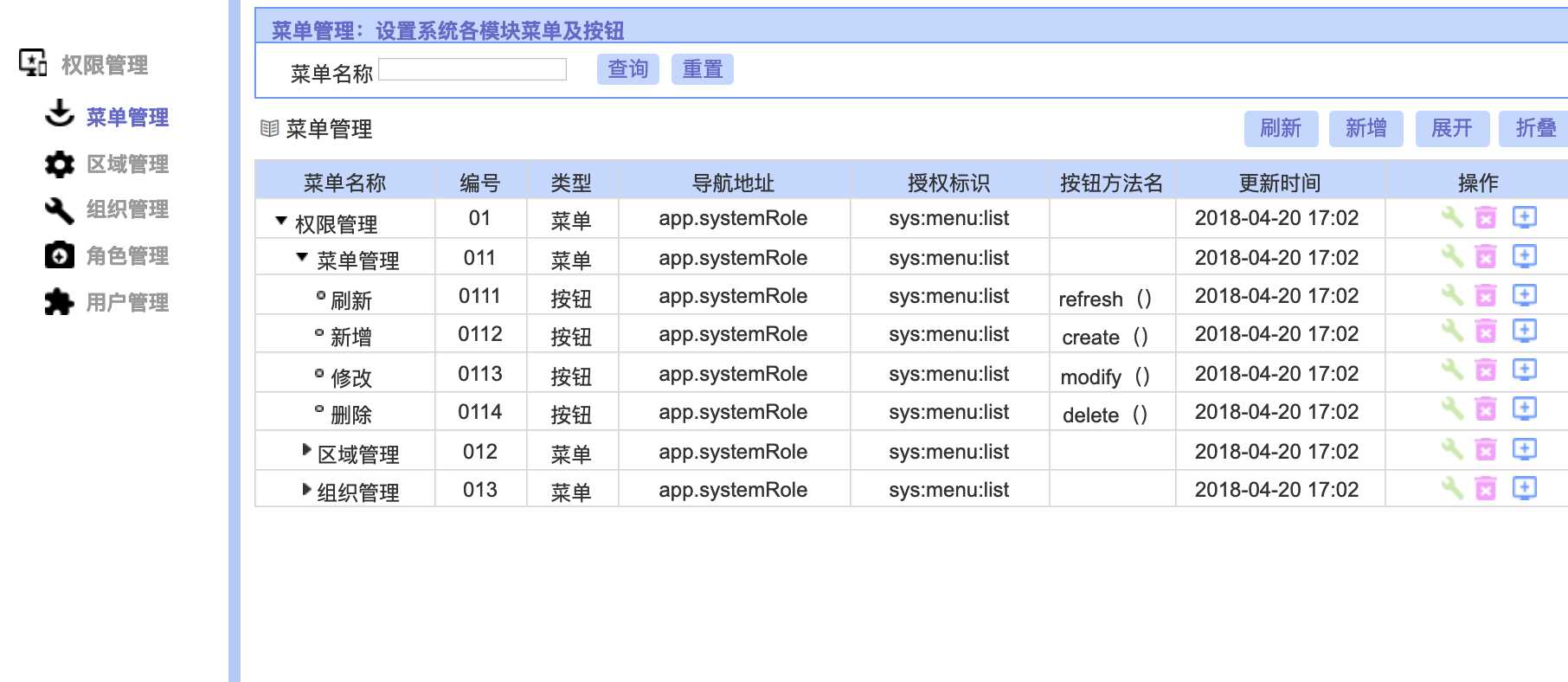Click the 按钮方法名 column header
Screen dimensions: 1568x682
tap(1112, 183)
